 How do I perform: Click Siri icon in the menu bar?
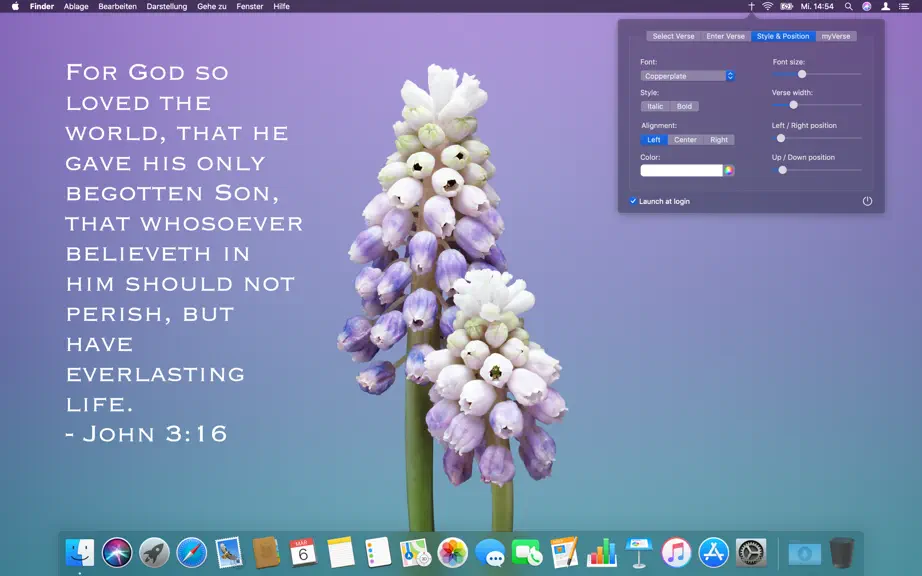867,6
